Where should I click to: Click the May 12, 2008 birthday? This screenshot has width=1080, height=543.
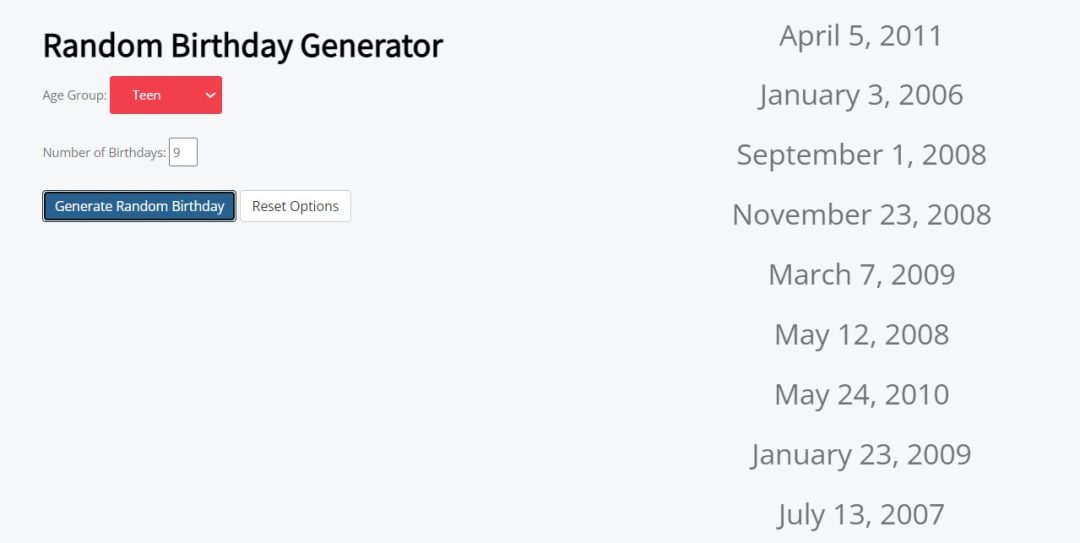coord(861,335)
